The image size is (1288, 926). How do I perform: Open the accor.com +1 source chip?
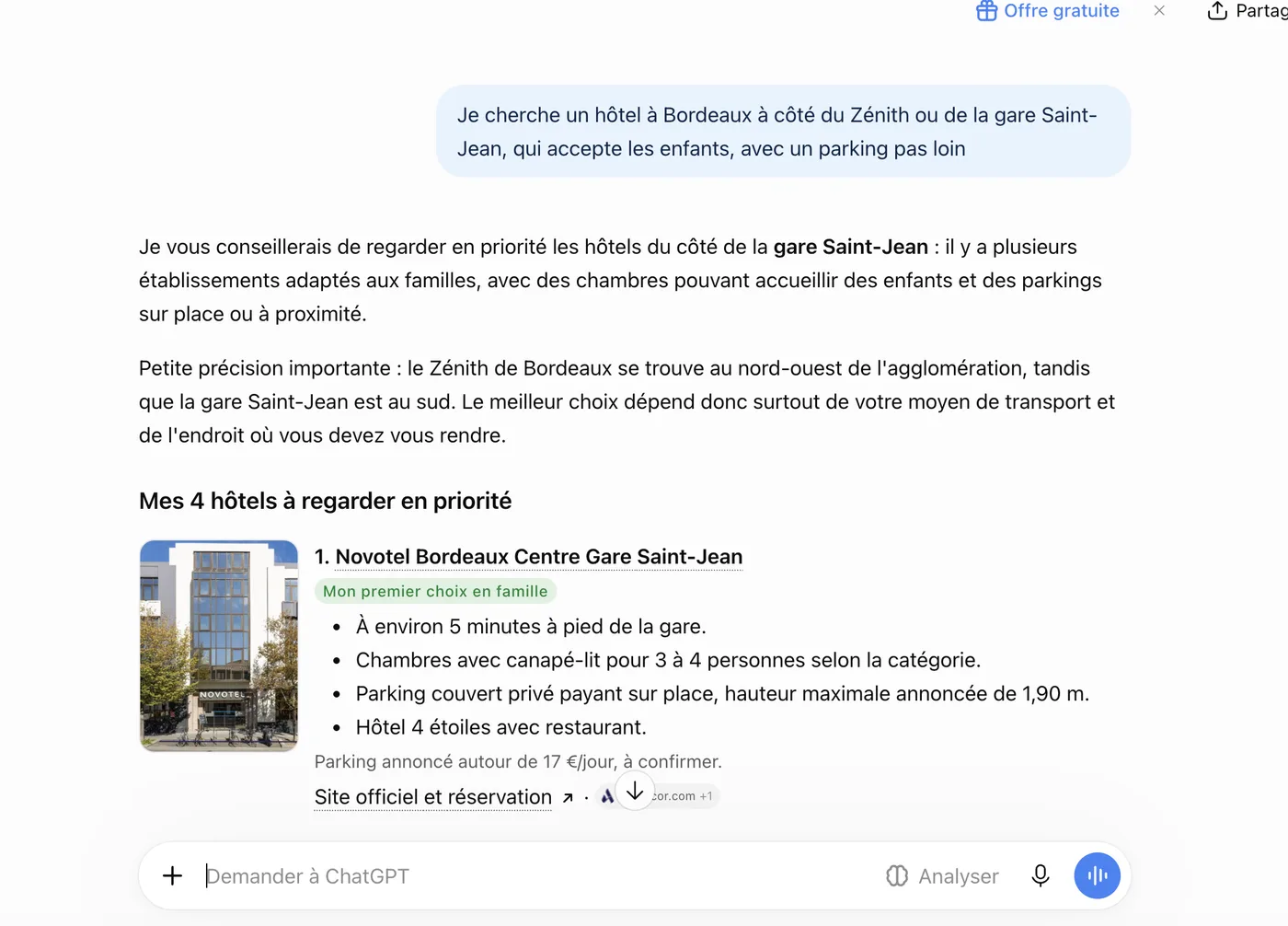658,796
